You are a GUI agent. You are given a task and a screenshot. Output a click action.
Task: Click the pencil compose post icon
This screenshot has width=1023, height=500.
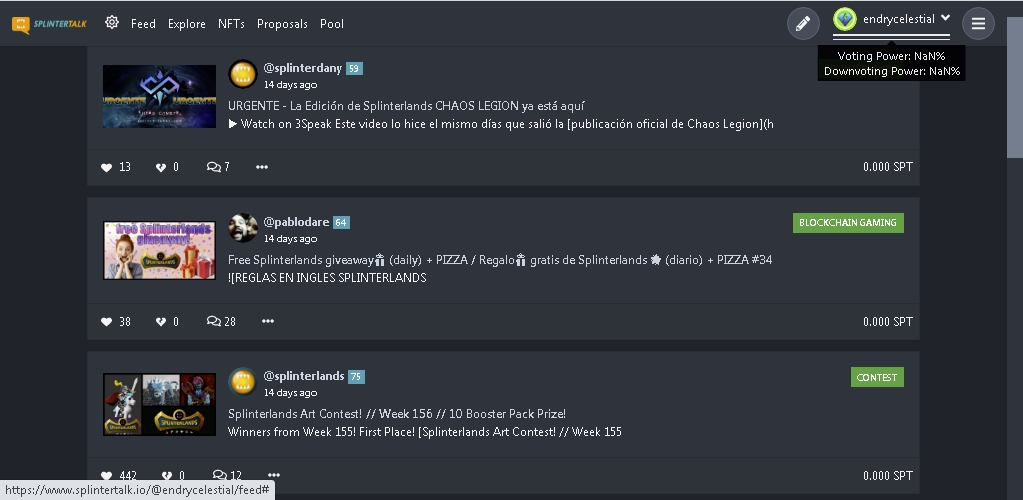click(x=803, y=23)
